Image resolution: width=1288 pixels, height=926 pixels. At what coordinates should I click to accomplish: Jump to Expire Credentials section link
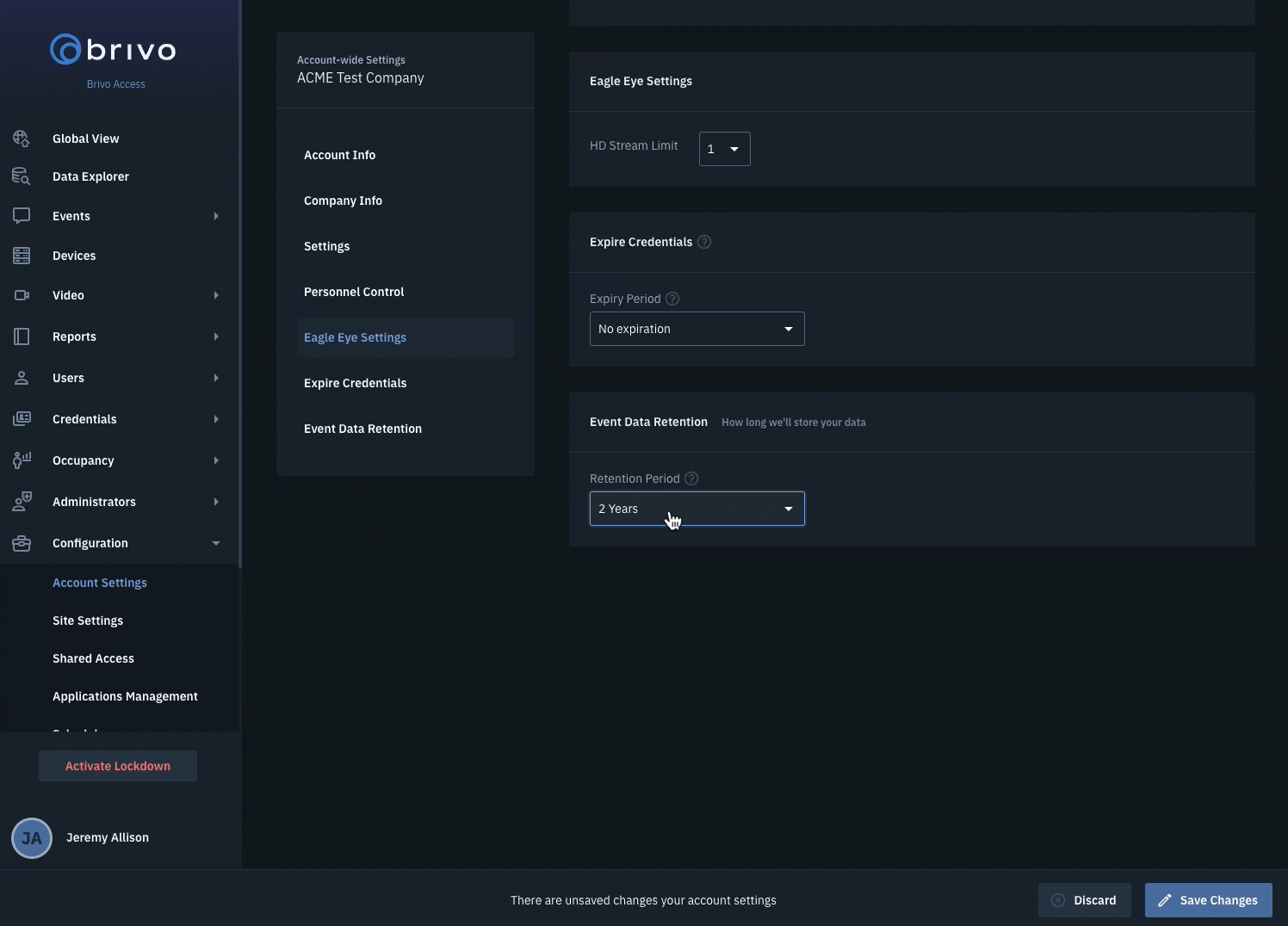click(355, 383)
